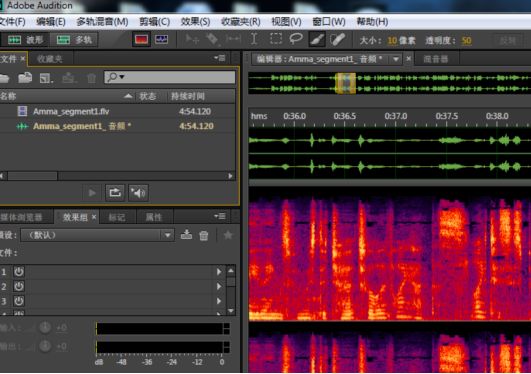Viewport: 531px width, 374px height.
Task: Open the 视图(V) menu
Action: click(x=286, y=22)
